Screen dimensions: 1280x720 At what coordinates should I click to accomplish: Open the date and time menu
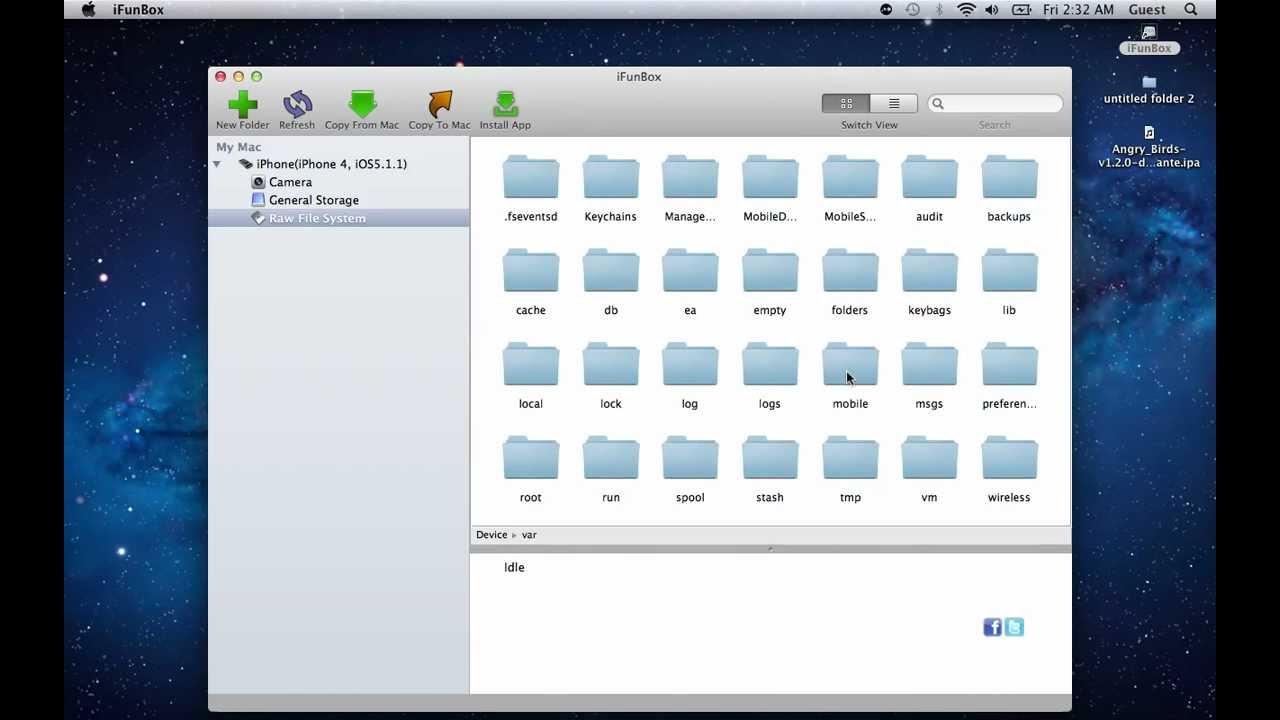pos(1078,9)
